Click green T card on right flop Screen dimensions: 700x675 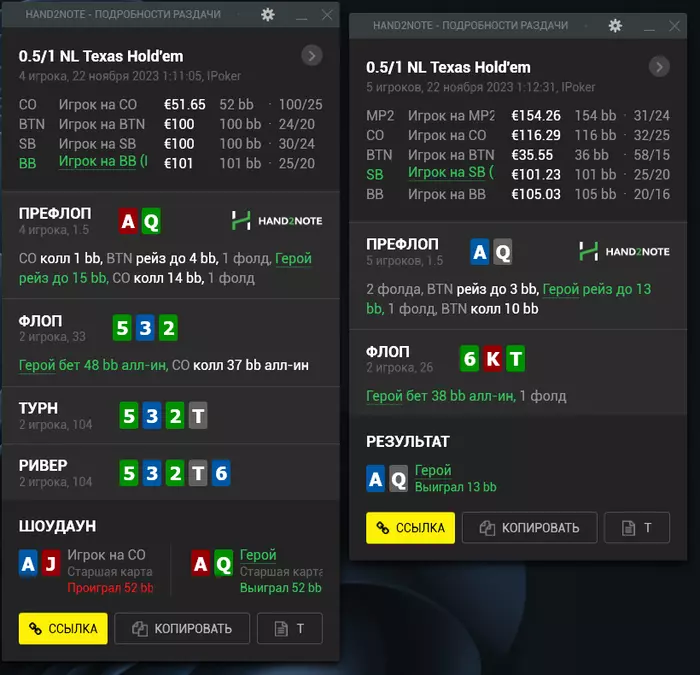pyautogui.click(x=516, y=358)
